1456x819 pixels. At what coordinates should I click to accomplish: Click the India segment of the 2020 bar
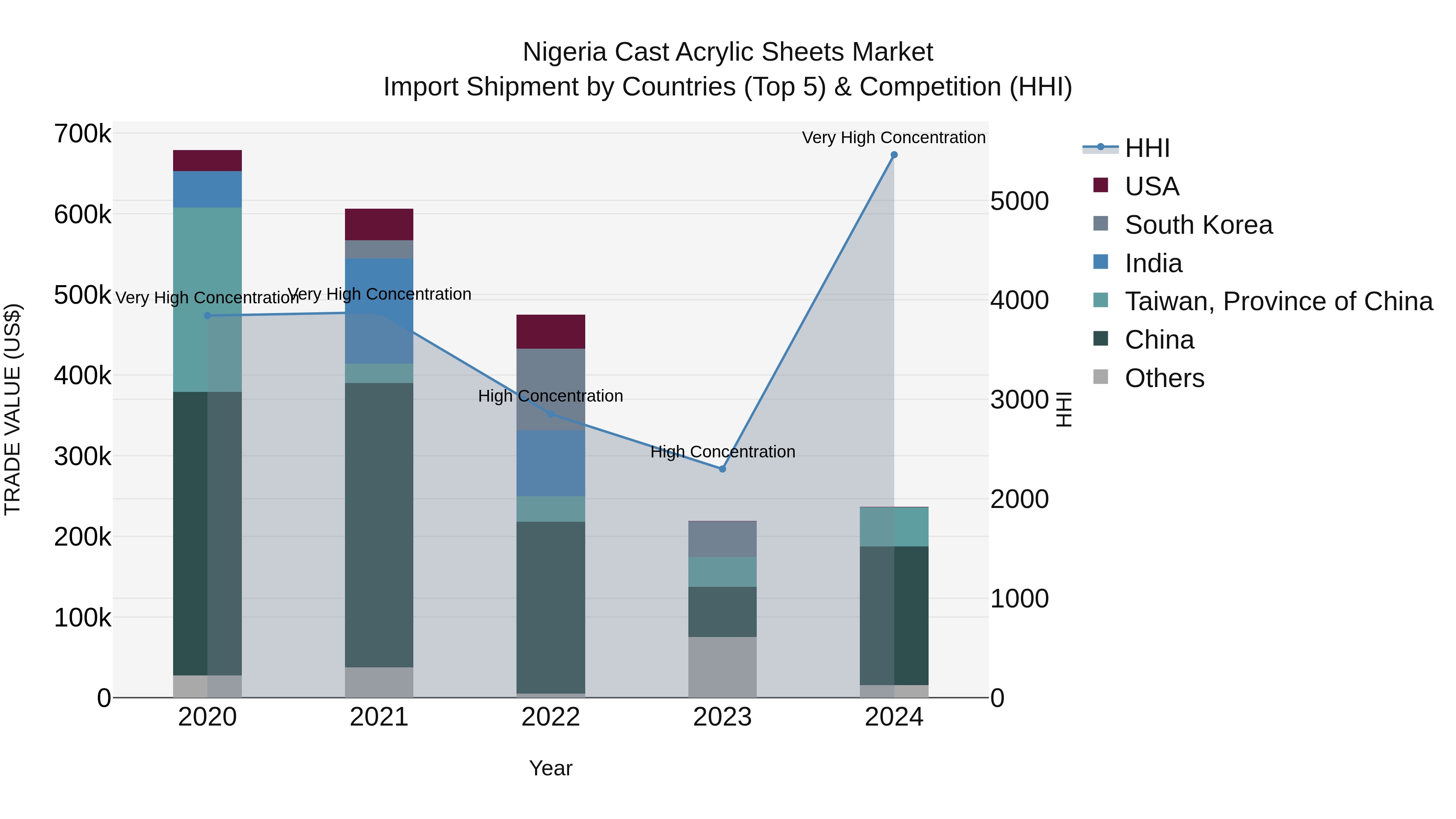coord(207,189)
